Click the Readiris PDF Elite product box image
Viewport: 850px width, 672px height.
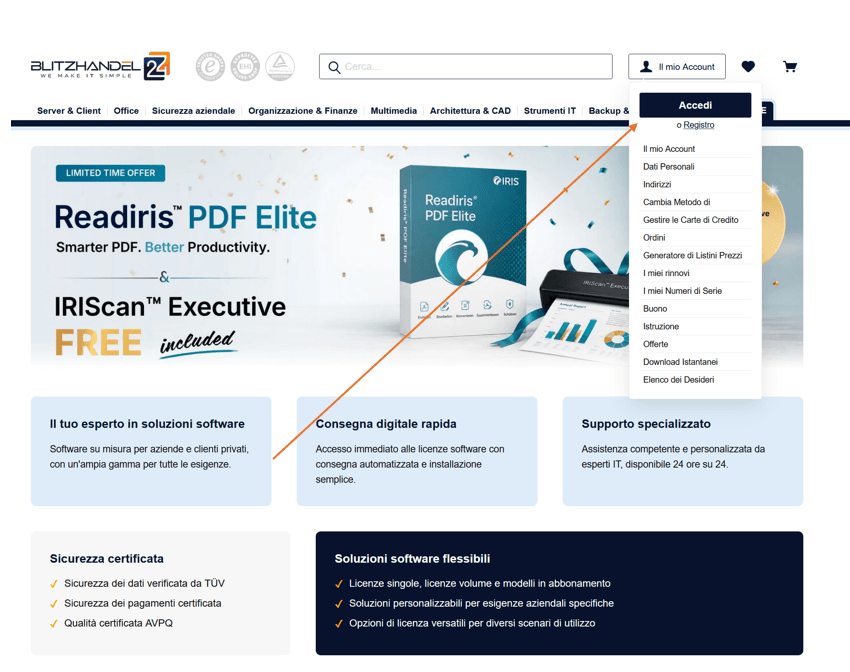tap(462, 251)
